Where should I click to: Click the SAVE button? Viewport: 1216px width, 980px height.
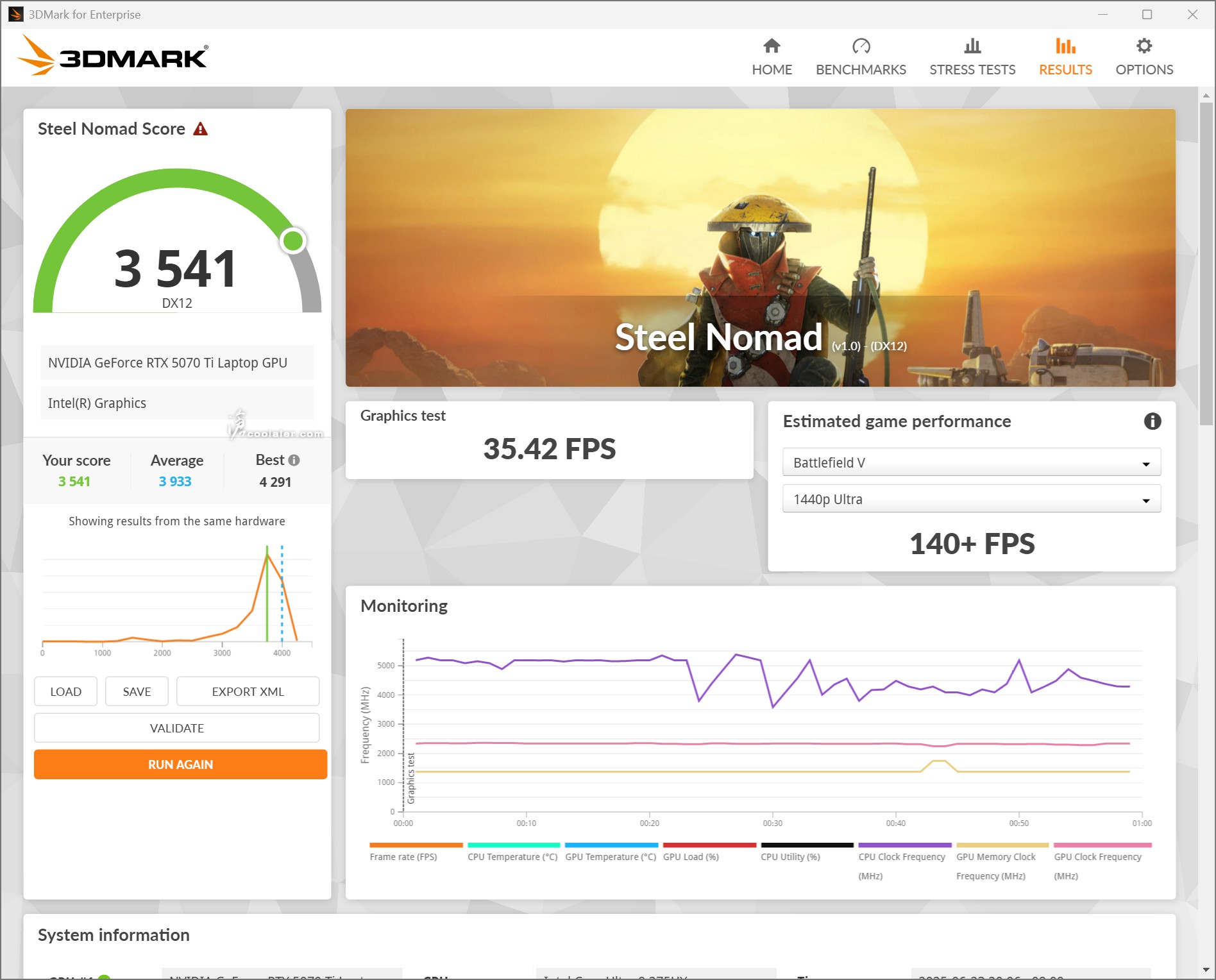[x=137, y=691]
